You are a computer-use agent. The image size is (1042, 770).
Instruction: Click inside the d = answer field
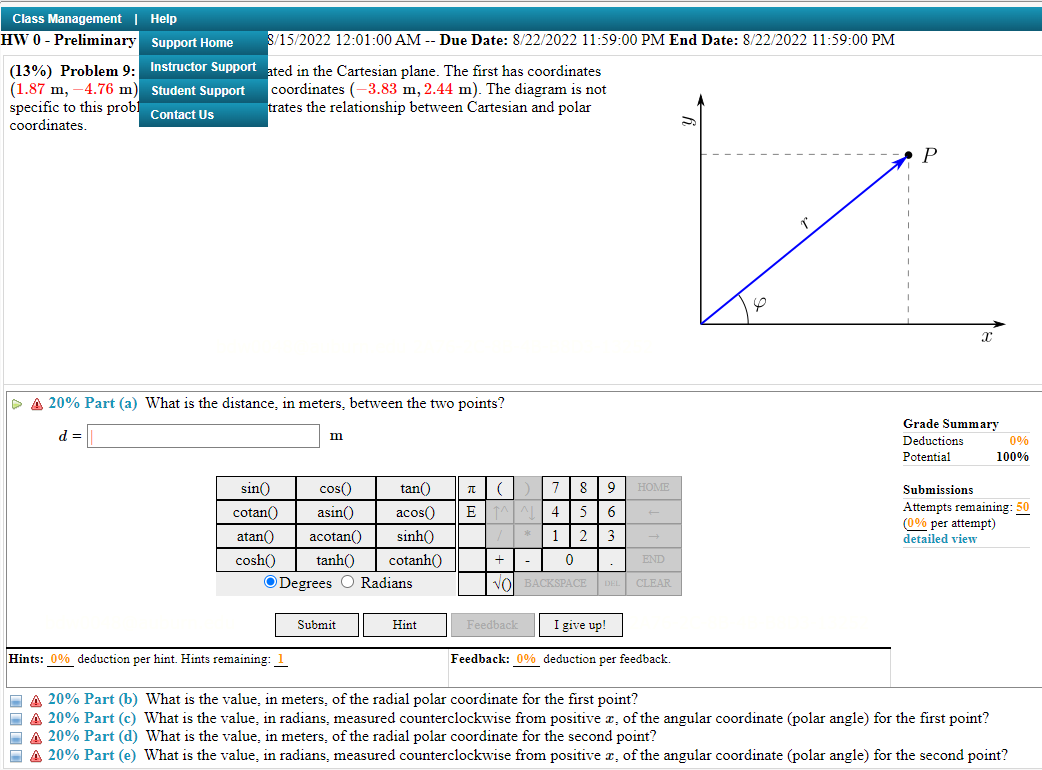(x=203, y=435)
